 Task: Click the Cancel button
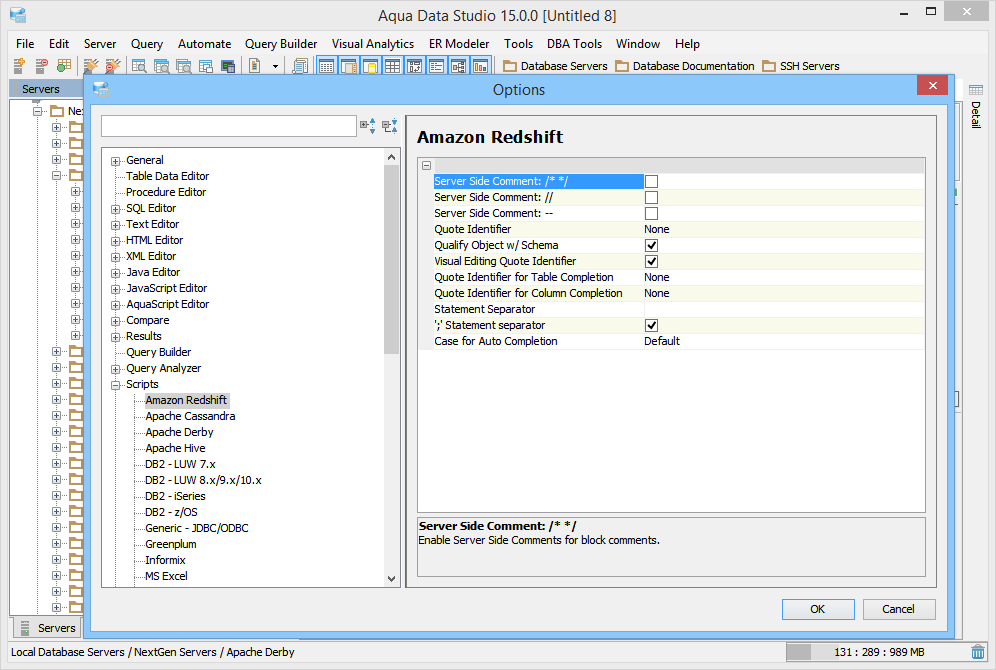(898, 609)
